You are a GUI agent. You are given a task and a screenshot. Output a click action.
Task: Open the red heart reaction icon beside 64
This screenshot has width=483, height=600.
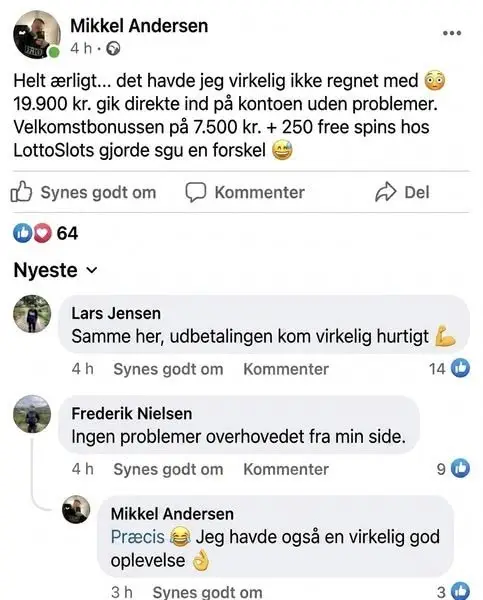pyautogui.click(x=42, y=233)
